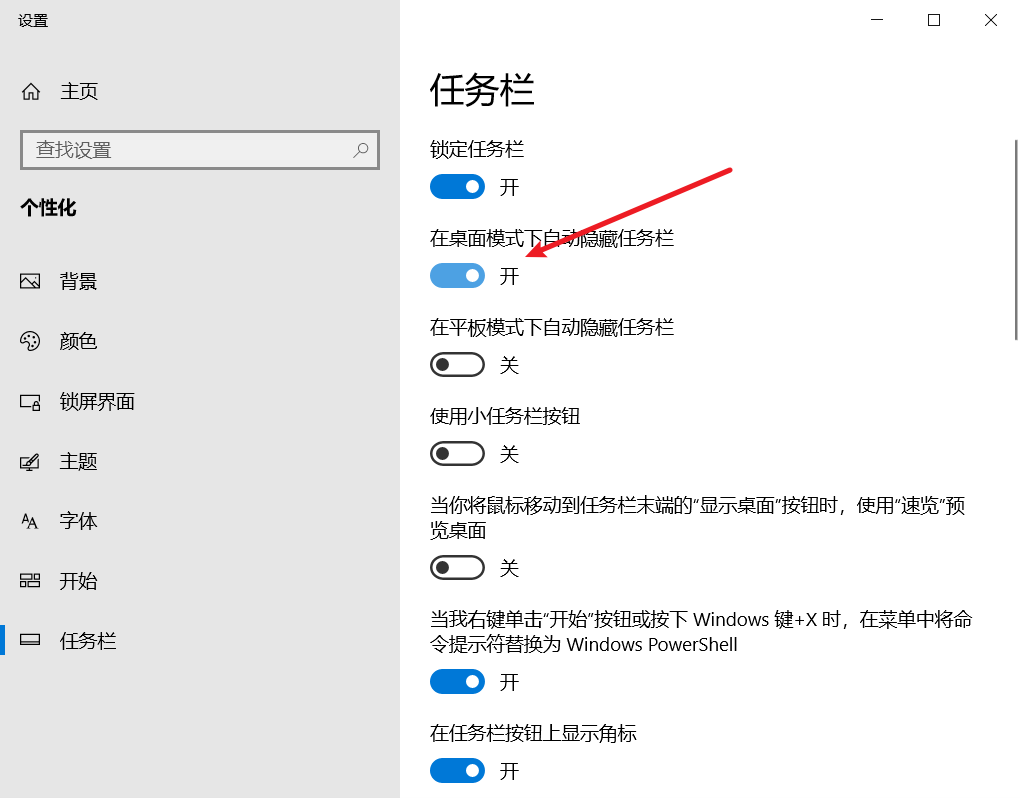This screenshot has height=798, width=1020.
Task: Click the 主页 navigation link
Action: click(80, 91)
